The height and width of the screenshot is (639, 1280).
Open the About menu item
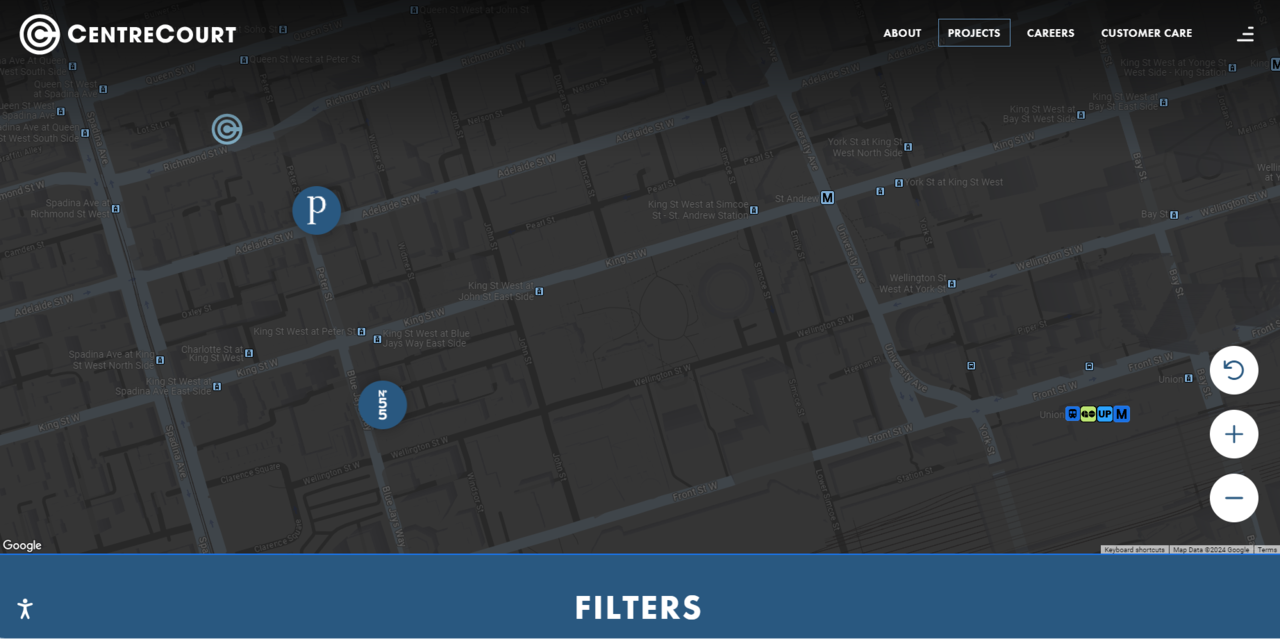coord(902,33)
